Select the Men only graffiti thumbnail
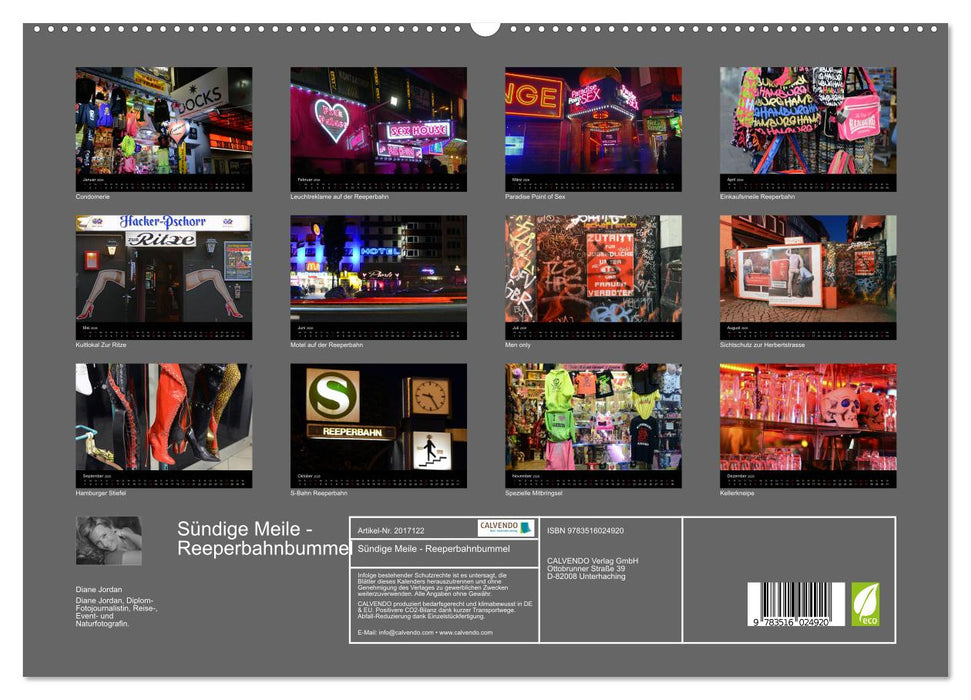Image resolution: width=971 pixels, height=700 pixels. [x=593, y=270]
